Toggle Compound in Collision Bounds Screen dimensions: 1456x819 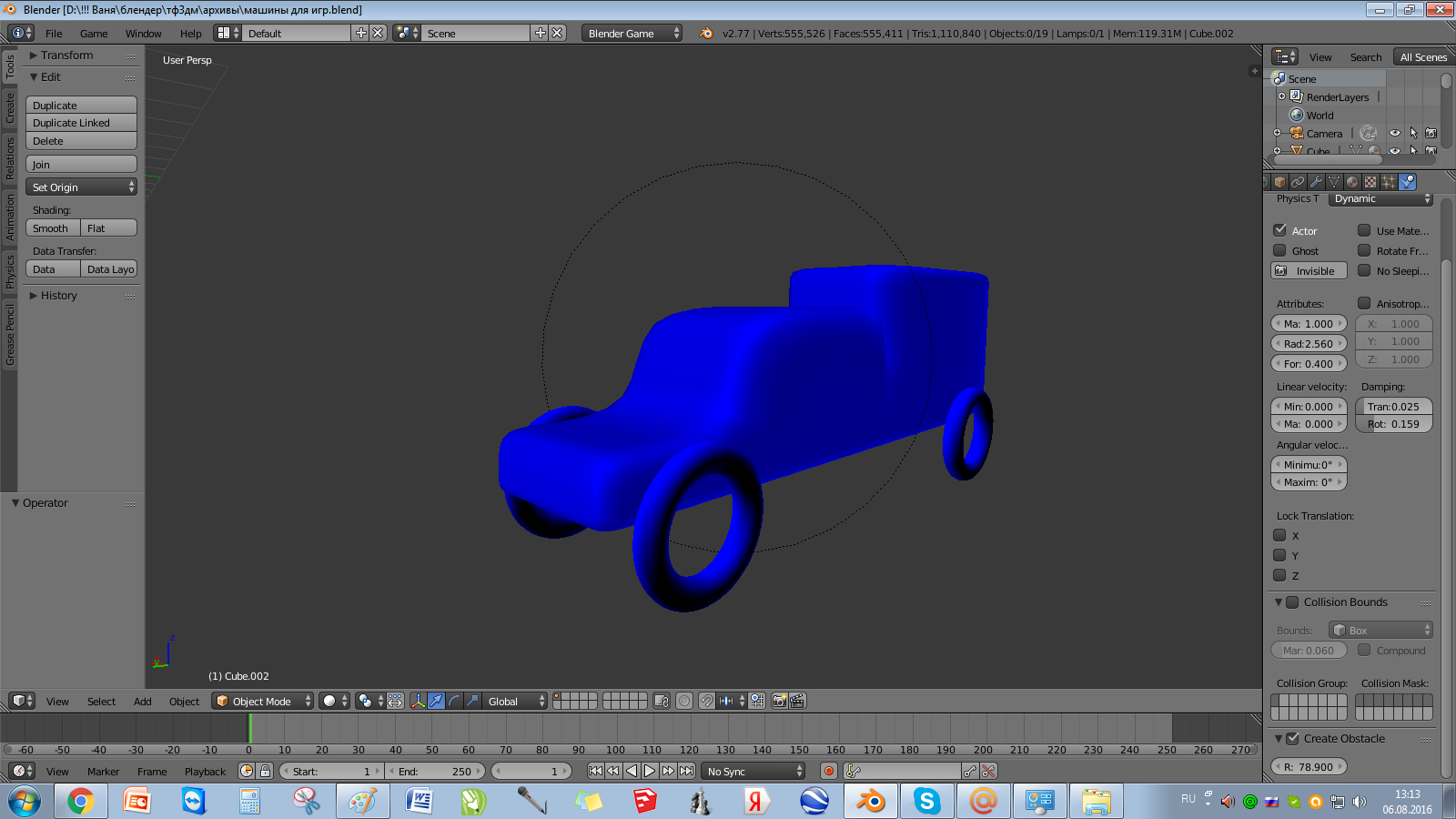1365,650
